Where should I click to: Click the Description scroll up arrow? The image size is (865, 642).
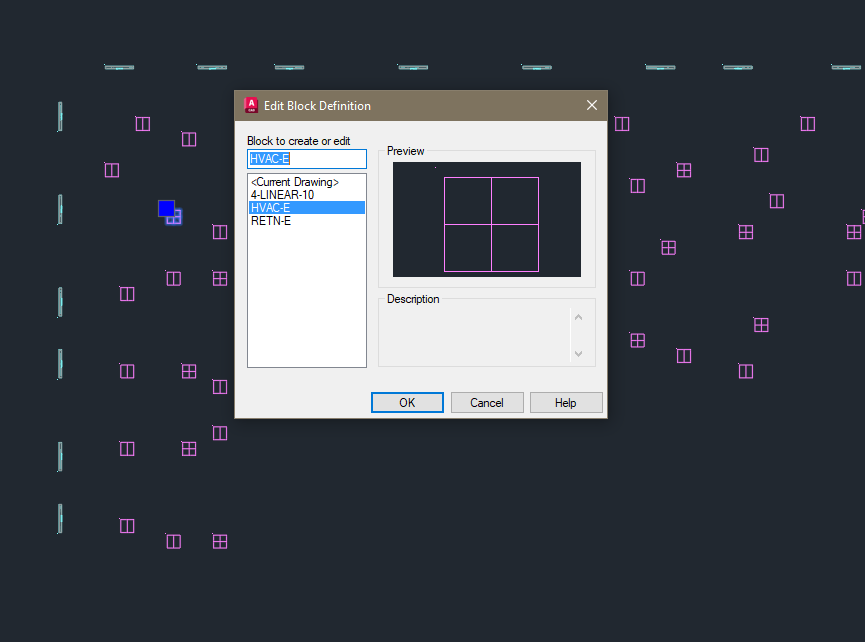579,315
